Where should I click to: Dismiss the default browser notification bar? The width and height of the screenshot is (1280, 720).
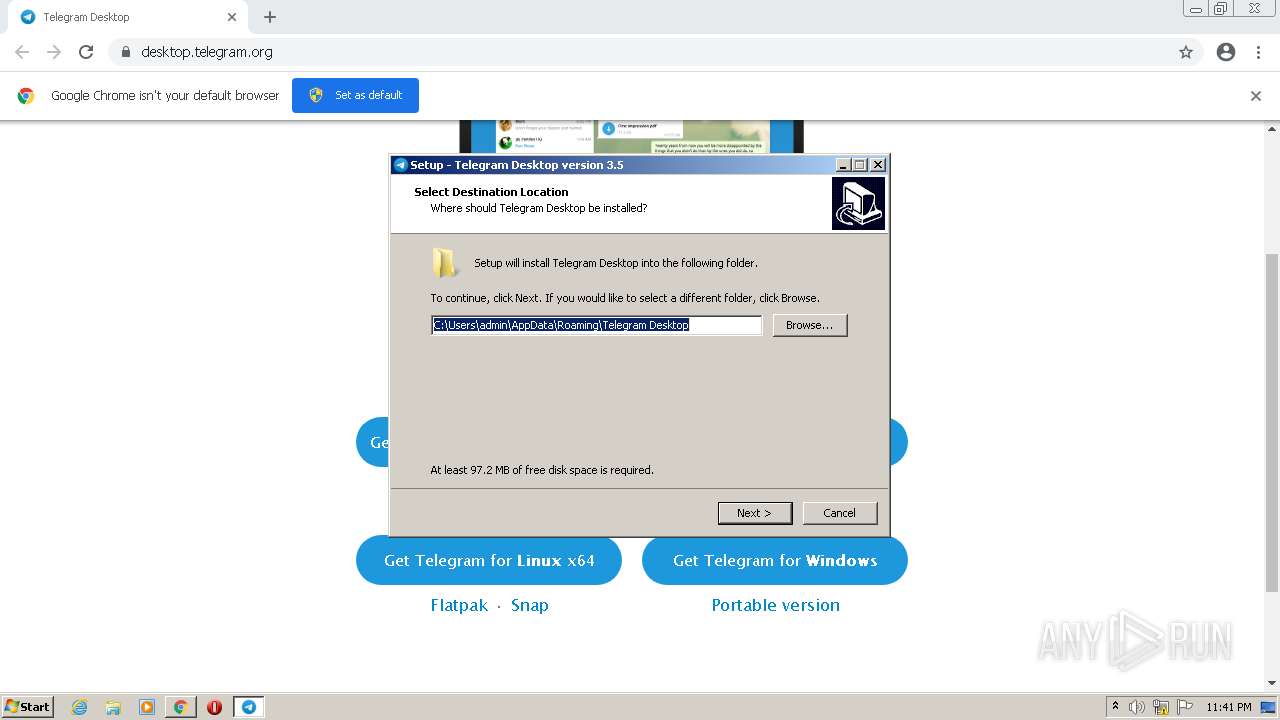tap(1256, 96)
